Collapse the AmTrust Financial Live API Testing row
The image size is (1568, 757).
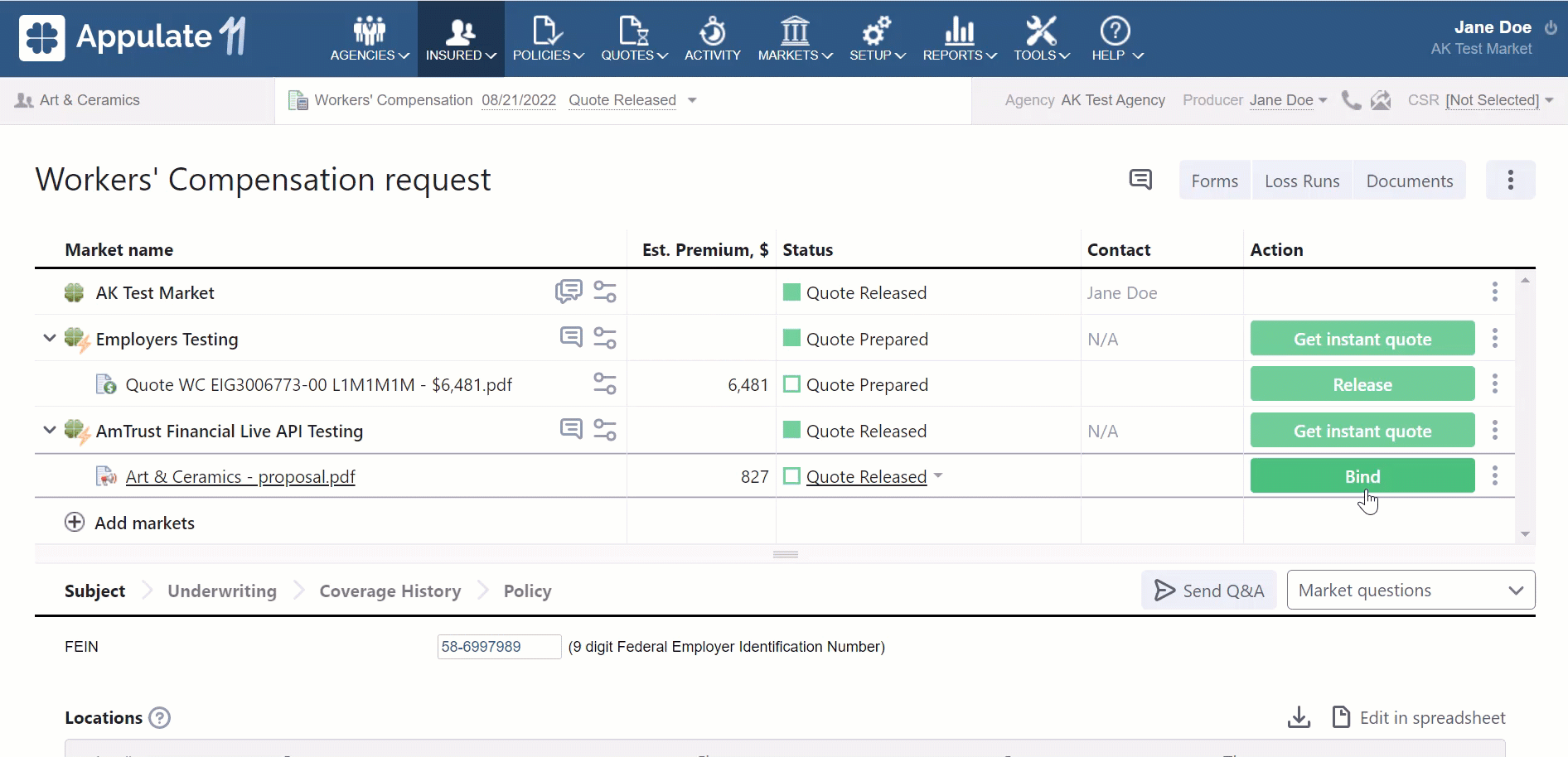50,430
